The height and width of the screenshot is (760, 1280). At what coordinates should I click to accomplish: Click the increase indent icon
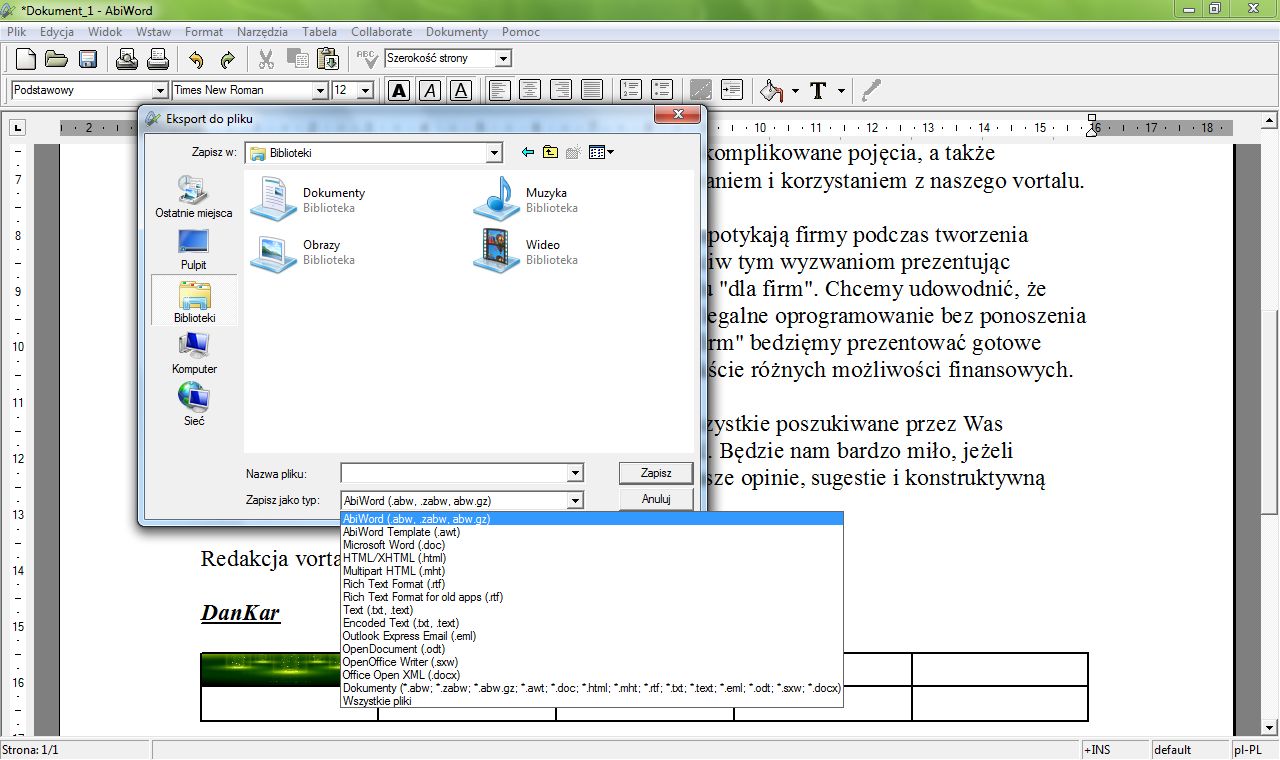[732, 90]
